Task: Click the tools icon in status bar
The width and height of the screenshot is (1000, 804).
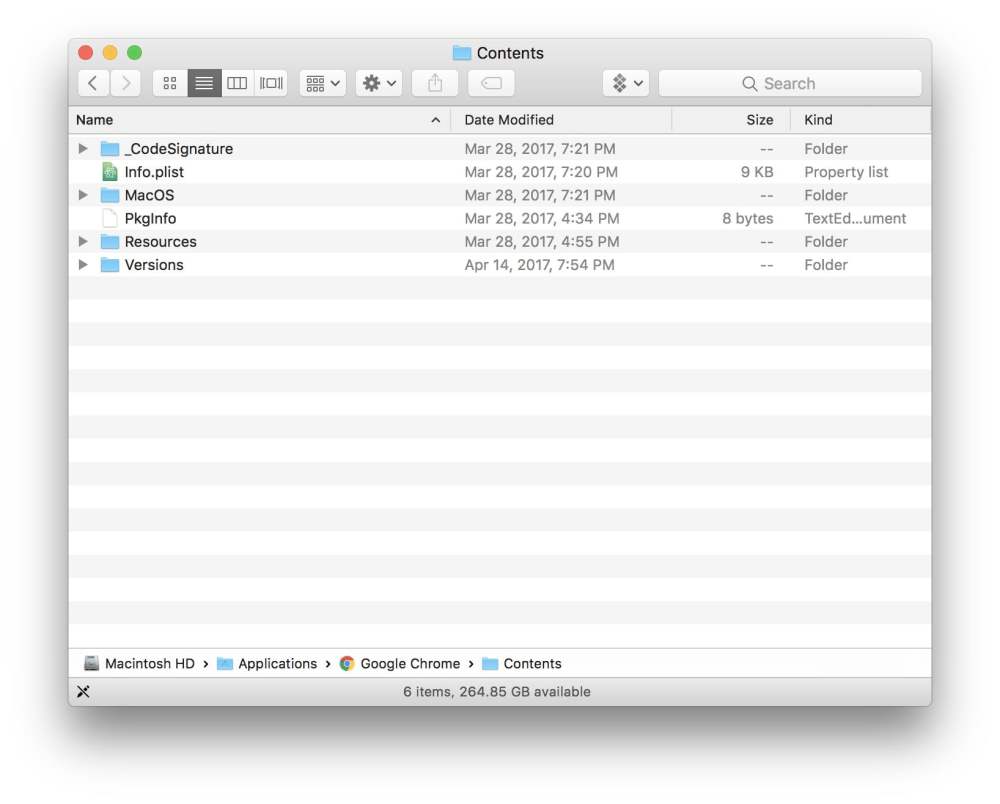Action: coord(84,691)
